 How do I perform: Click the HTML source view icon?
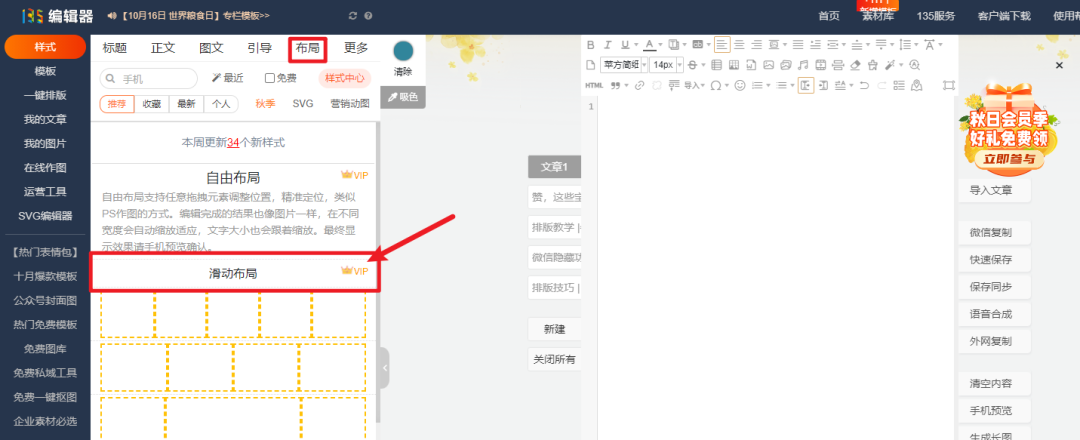[594, 85]
